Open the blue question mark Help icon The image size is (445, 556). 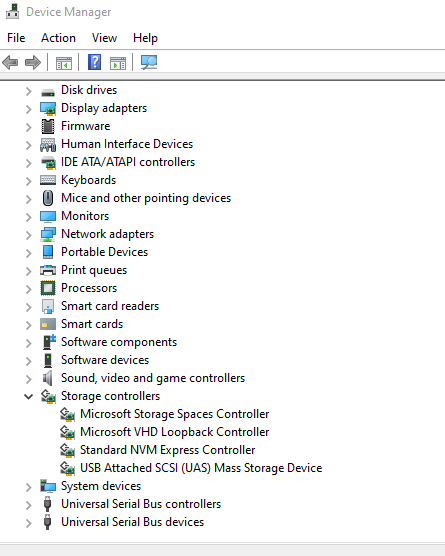[x=94, y=62]
